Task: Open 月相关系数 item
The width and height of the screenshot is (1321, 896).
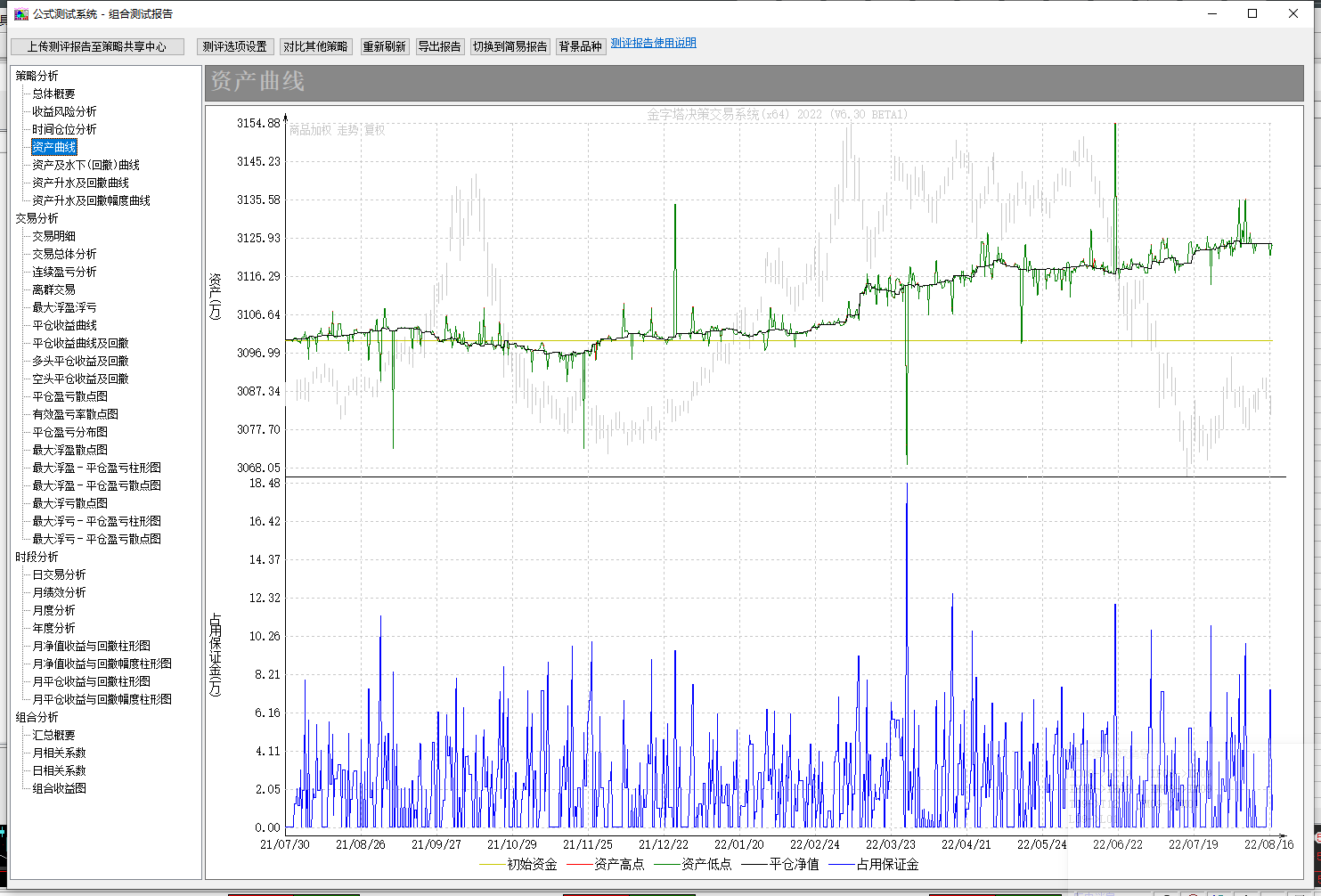Action: [60, 753]
